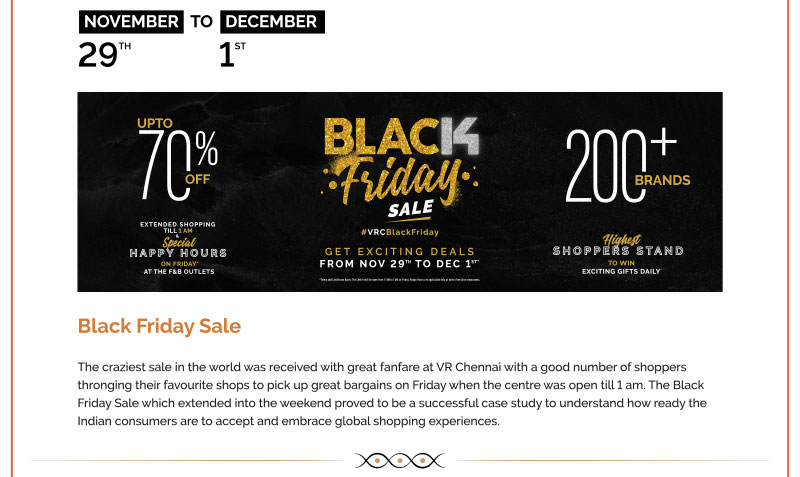Click the paragraph about VR Chennai shoppers
This screenshot has width=800, height=477.
392,394
